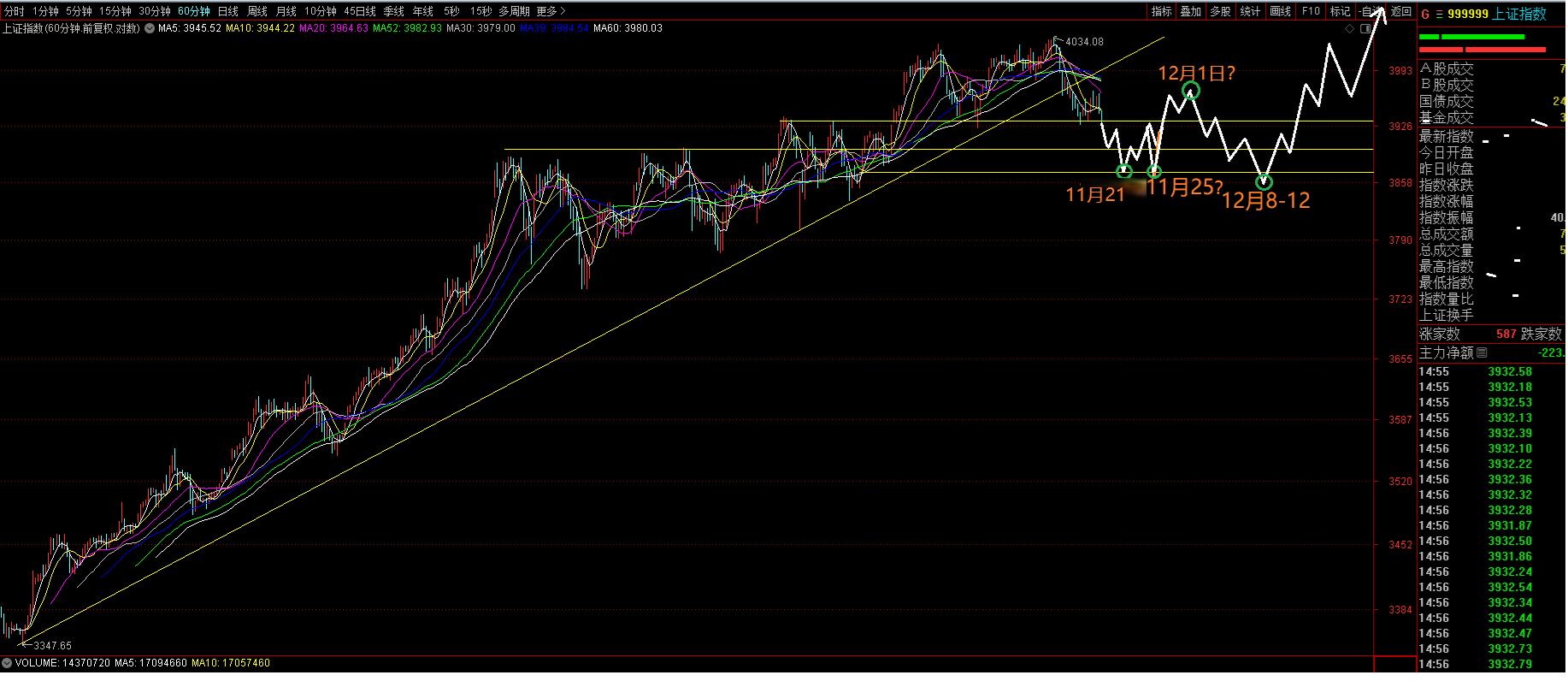1568x681 pixels.
Task: Switch to the 日线 daily chart tab
Action: [228, 11]
